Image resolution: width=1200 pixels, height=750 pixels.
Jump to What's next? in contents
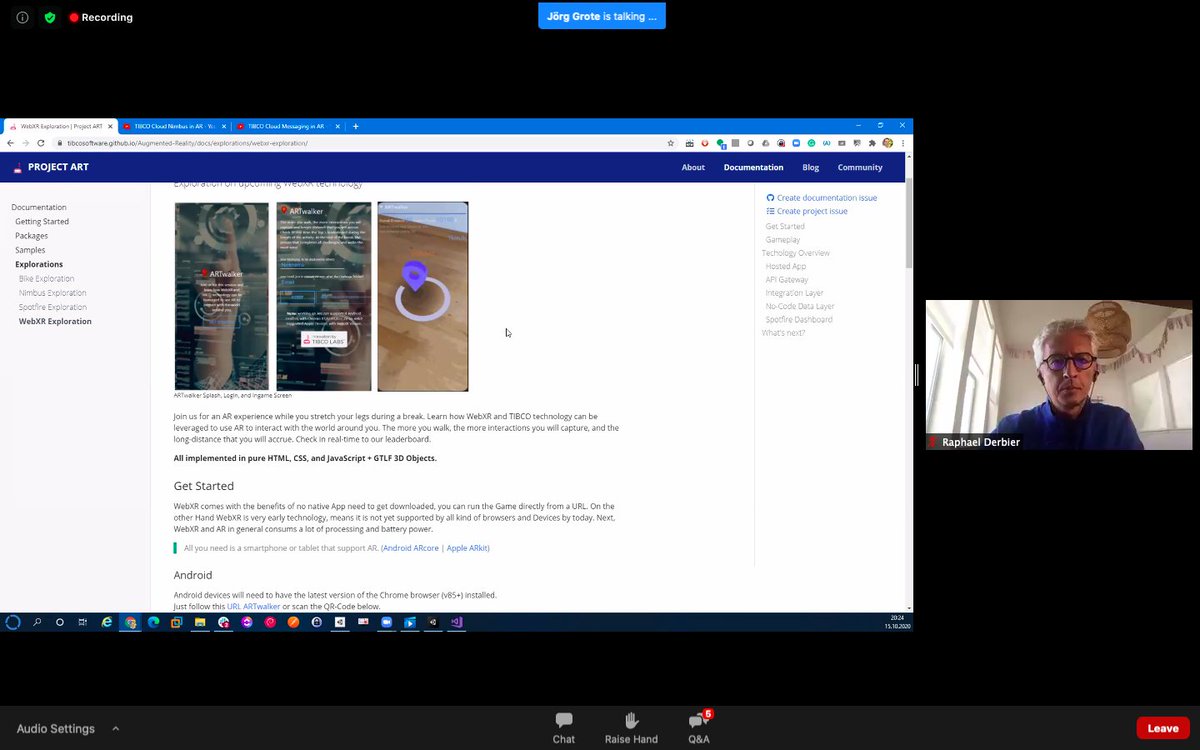pyautogui.click(x=783, y=333)
